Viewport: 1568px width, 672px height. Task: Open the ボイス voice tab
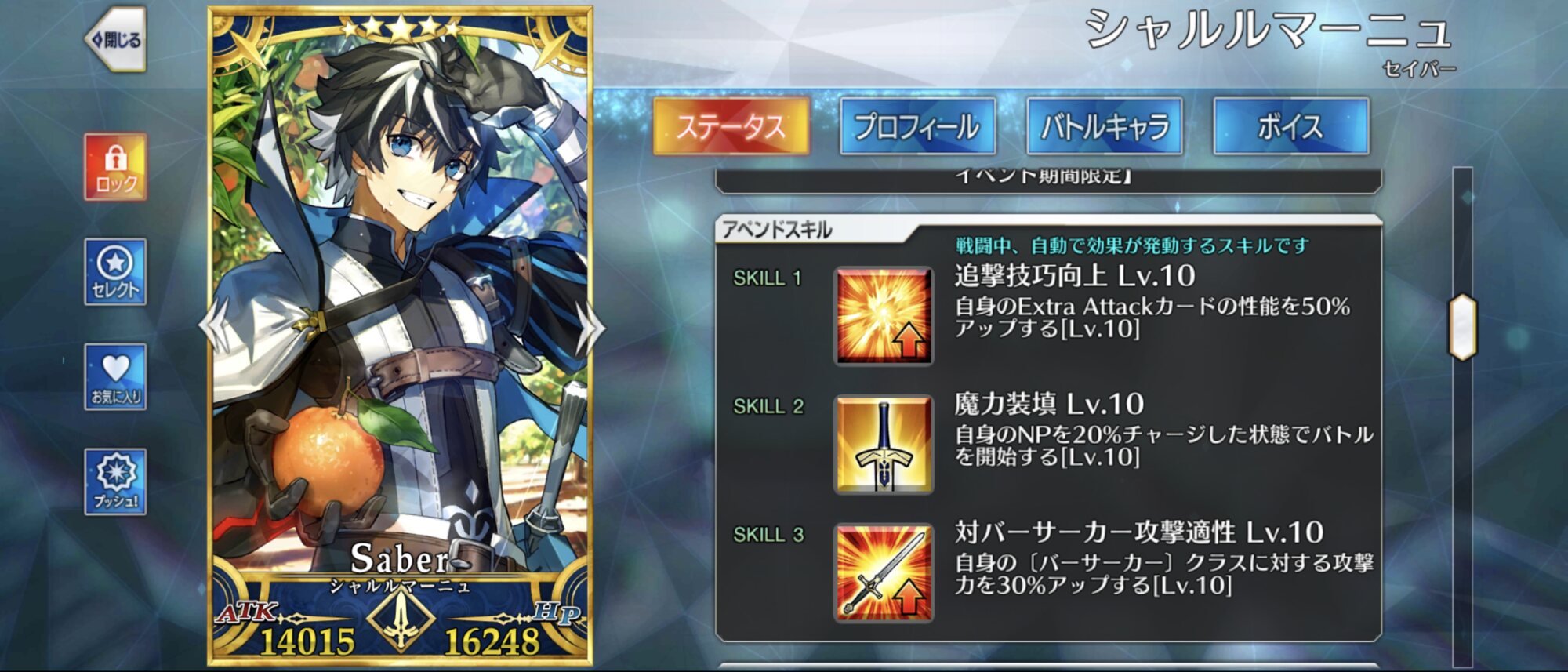1290,126
